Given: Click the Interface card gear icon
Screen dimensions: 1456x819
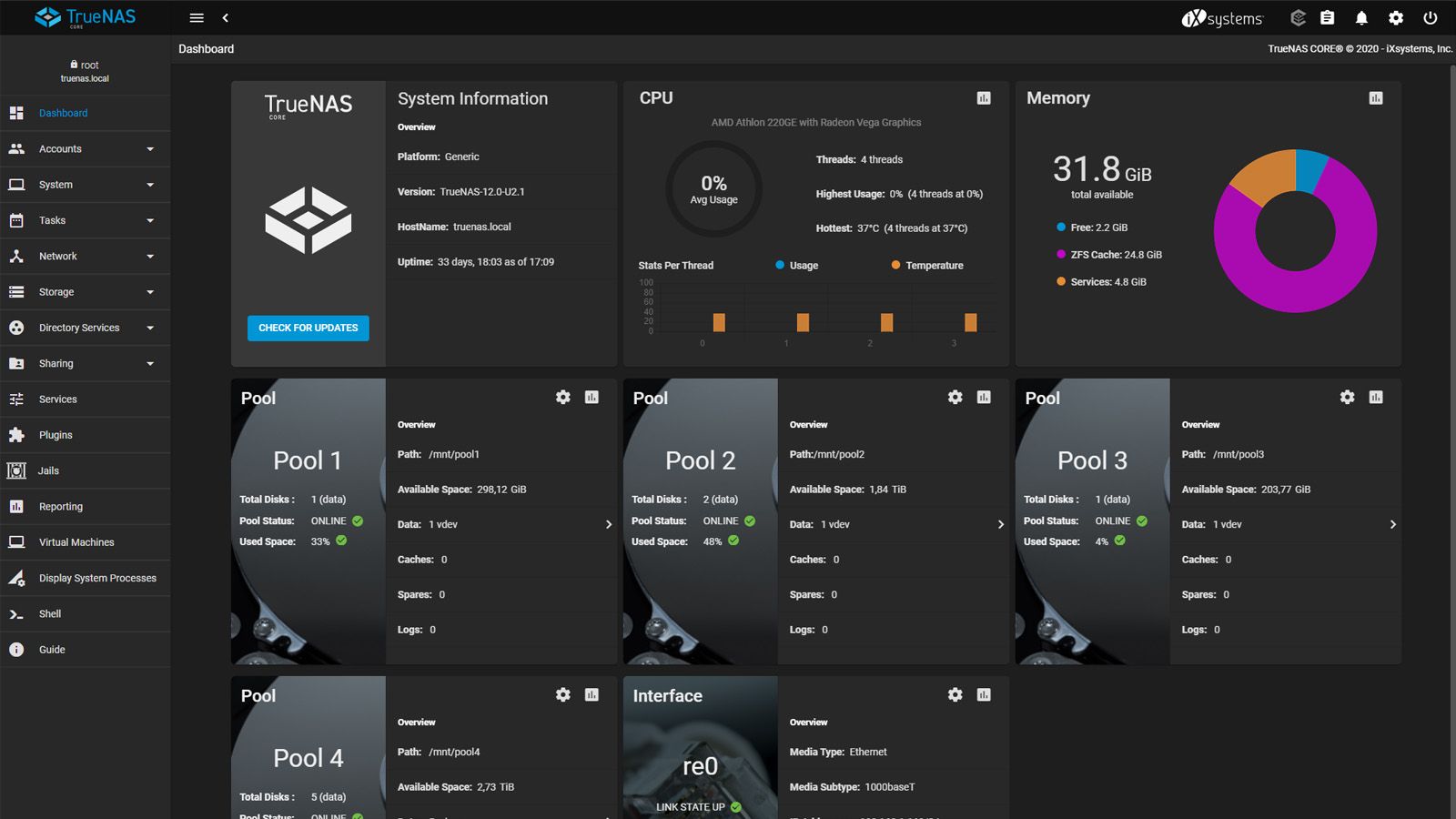Looking at the screenshot, I should coord(955,694).
